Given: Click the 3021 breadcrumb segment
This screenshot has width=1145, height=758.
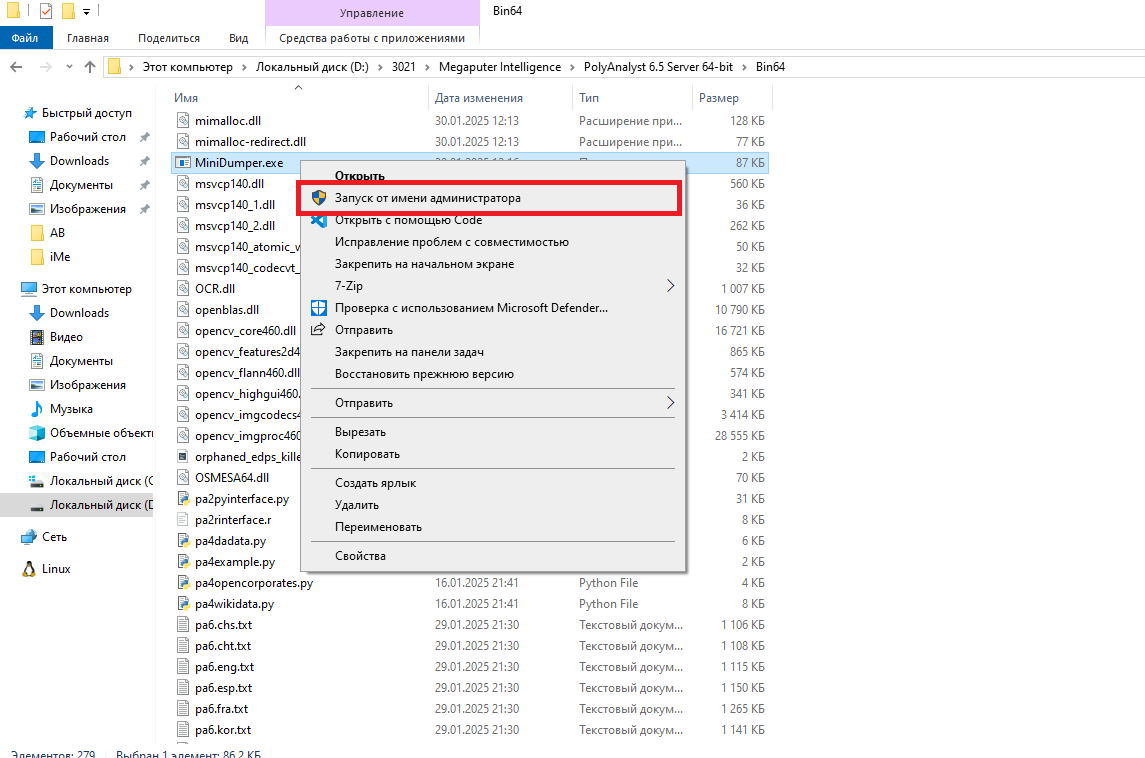Looking at the screenshot, I should pos(403,67).
